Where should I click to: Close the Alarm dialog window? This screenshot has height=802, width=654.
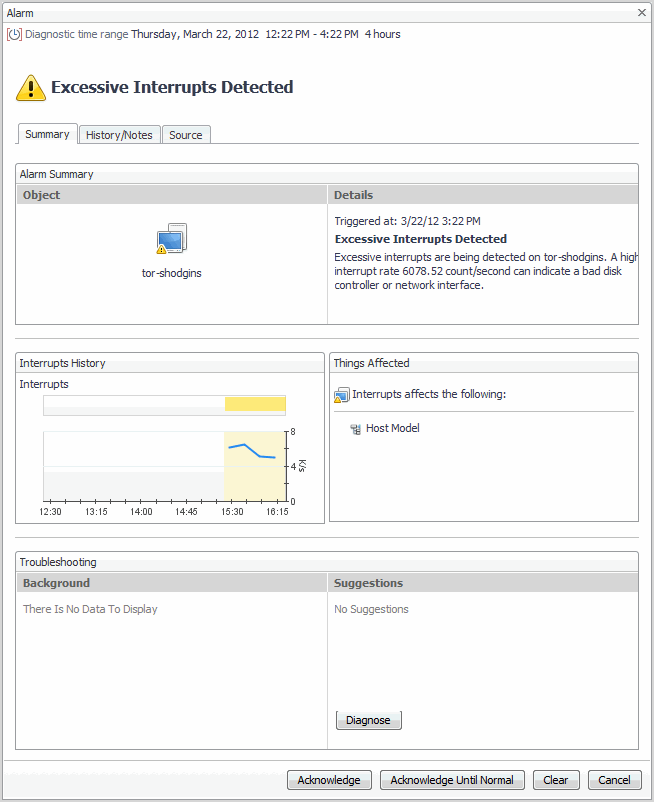[x=641, y=13]
